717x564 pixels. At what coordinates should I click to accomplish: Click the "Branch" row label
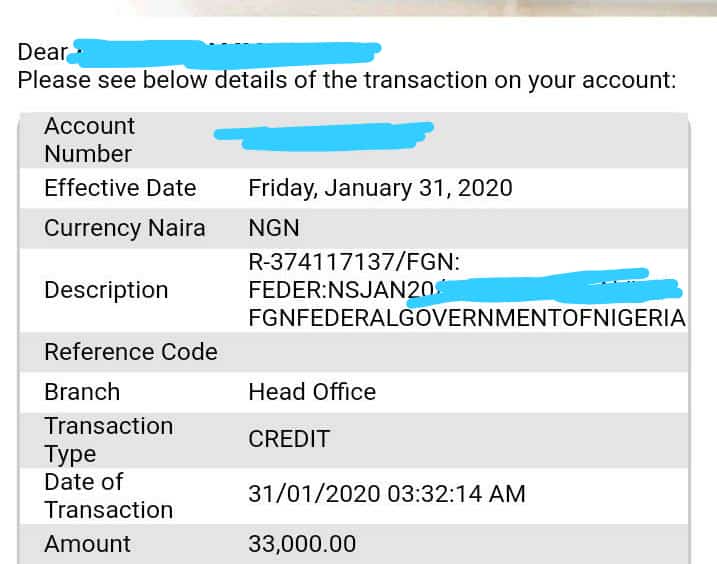pos(82,392)
